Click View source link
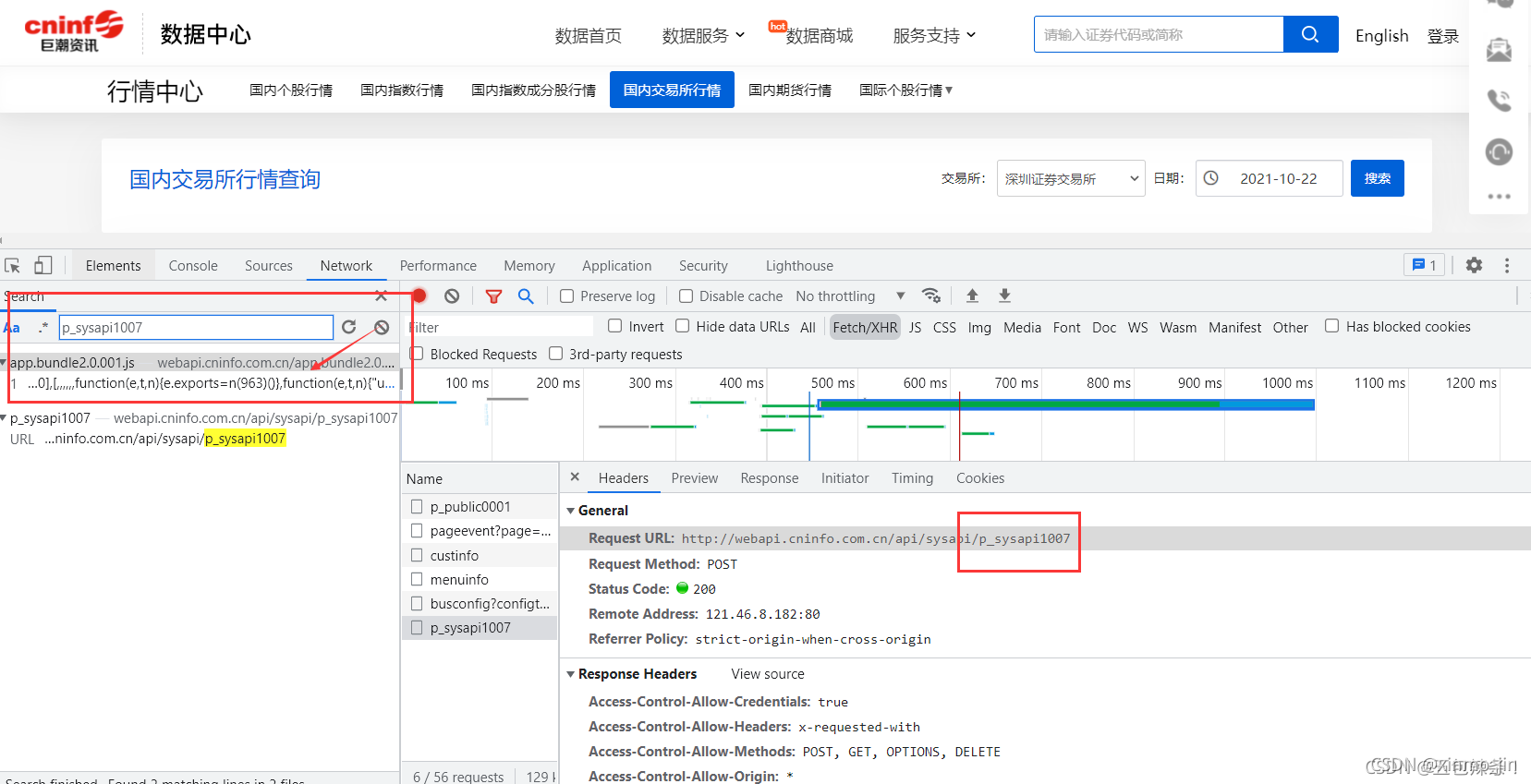The width and height of the screenshot is (1531, 784). pos(768,674)
